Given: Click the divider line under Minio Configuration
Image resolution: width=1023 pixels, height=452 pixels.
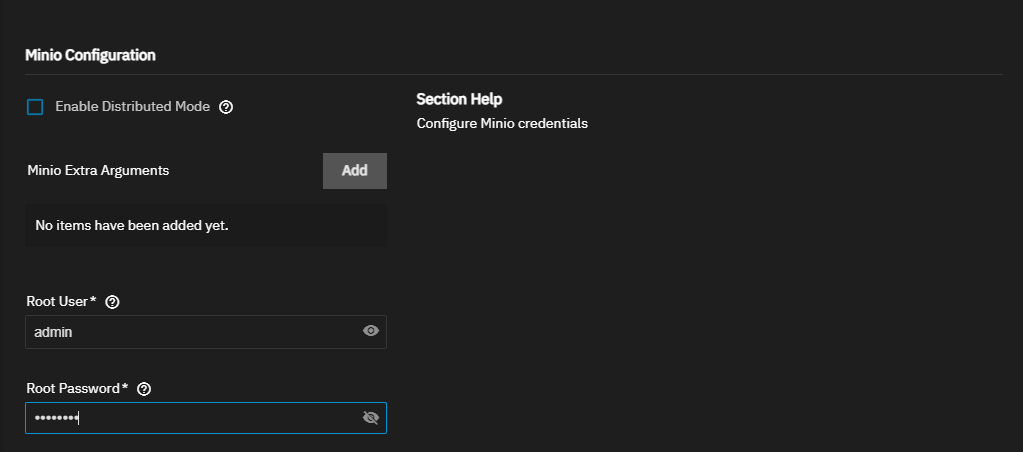Looking at the screenshot, I should coord(512,74).
